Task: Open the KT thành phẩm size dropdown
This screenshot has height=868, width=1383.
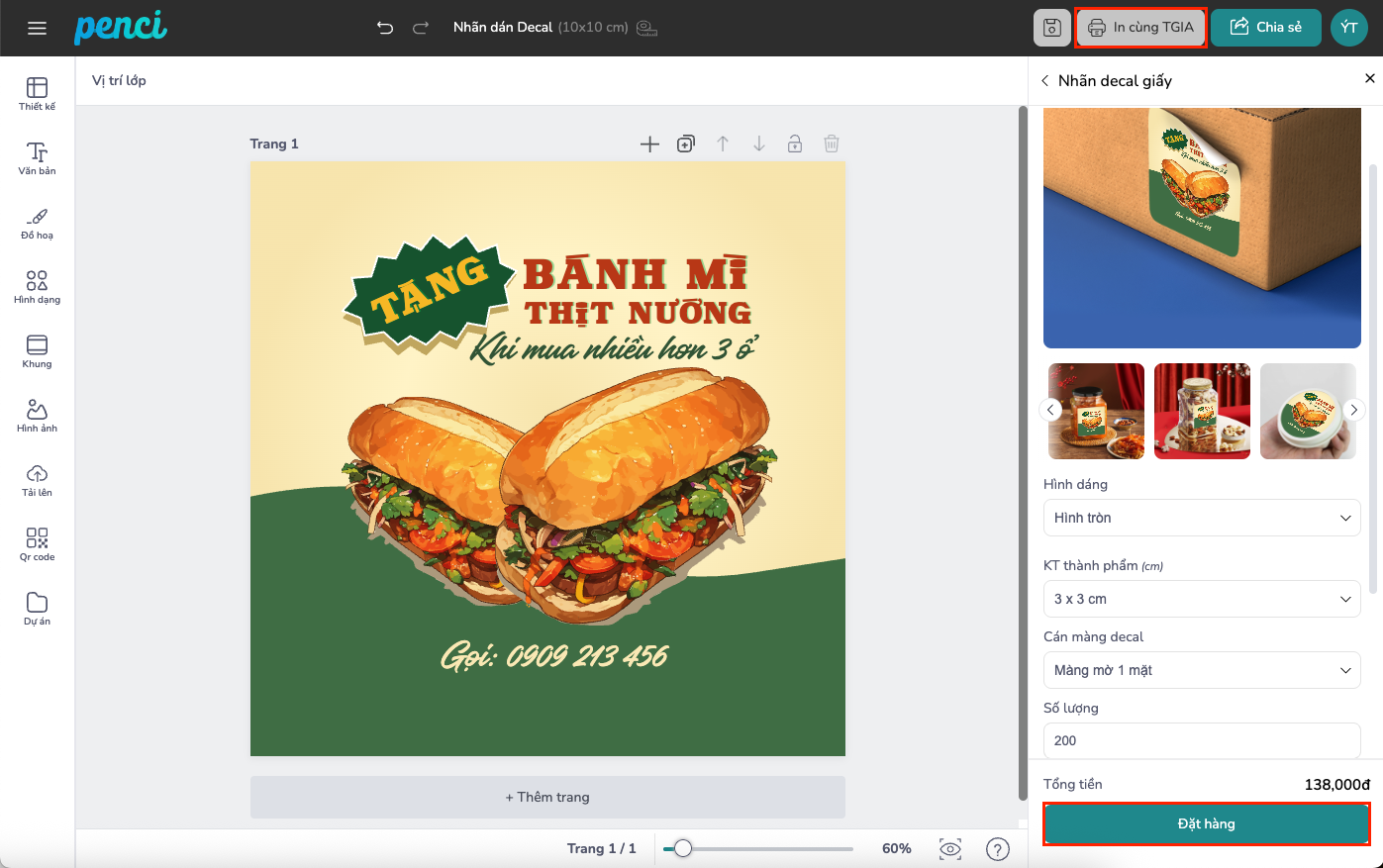Action: coord(1202,599)
